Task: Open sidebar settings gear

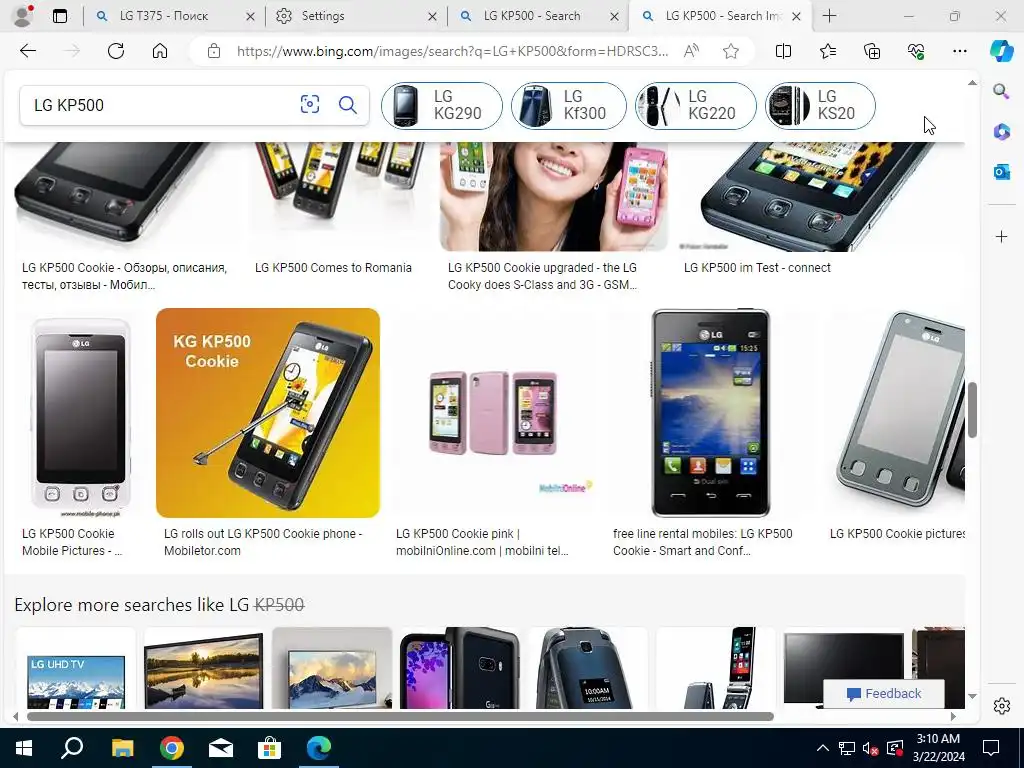Action: point(1001,706)
